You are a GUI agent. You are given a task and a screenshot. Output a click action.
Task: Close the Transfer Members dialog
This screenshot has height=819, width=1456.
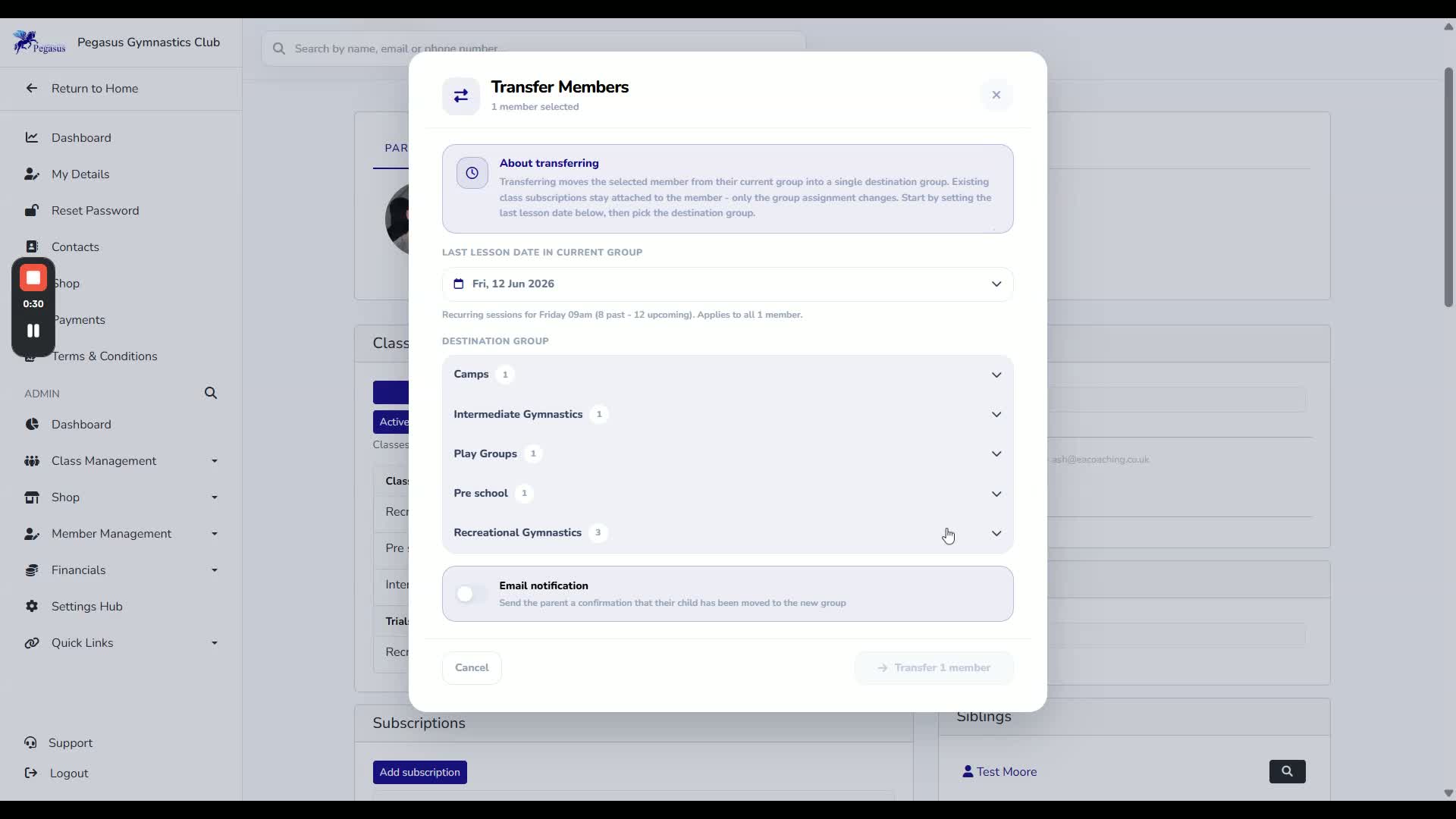[996, 95]
